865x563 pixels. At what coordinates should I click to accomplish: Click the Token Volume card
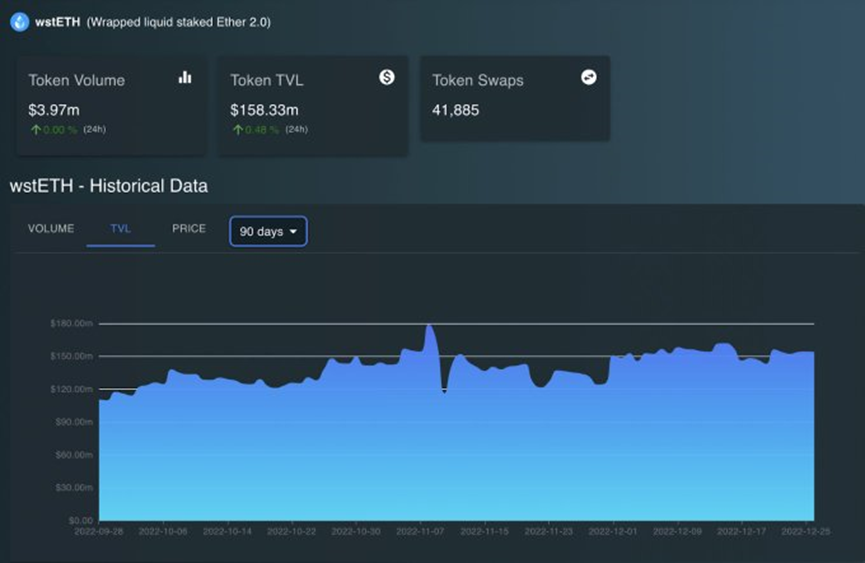tap(112, 105)
